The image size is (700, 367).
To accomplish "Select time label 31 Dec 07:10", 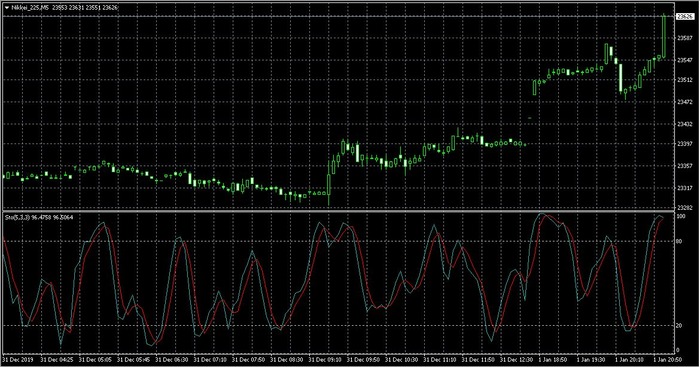I will (x=210, y=359).
